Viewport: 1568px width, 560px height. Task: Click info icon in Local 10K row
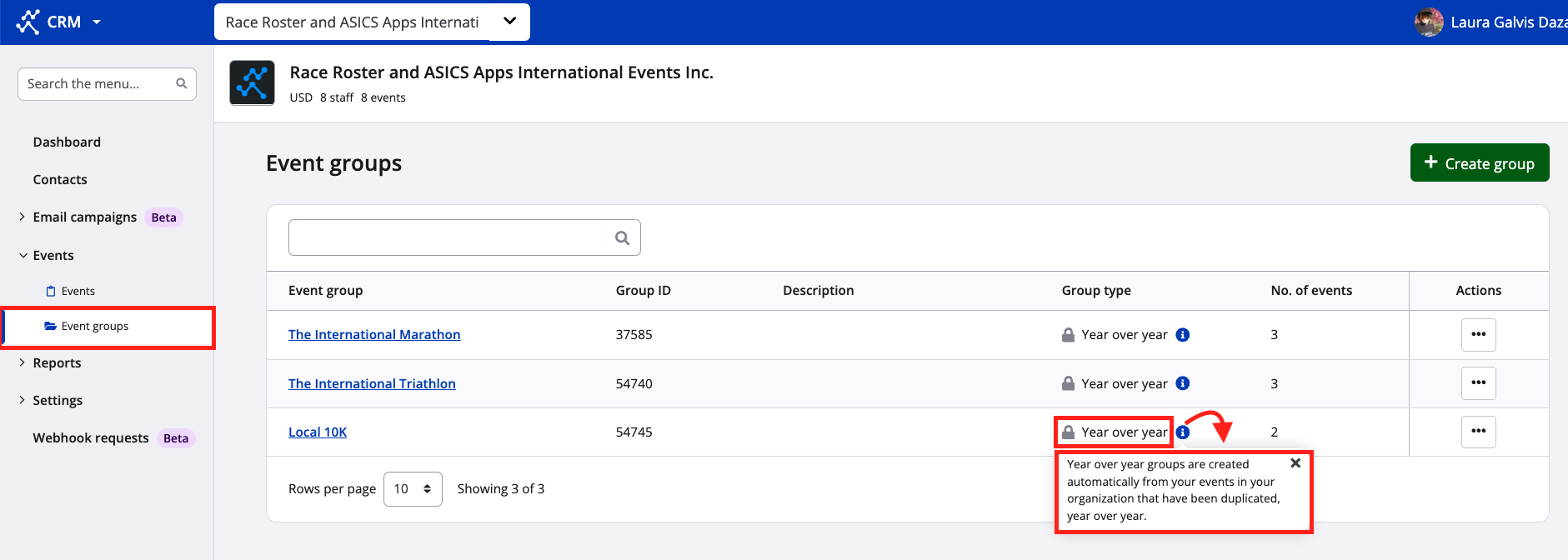point(1182,432)
